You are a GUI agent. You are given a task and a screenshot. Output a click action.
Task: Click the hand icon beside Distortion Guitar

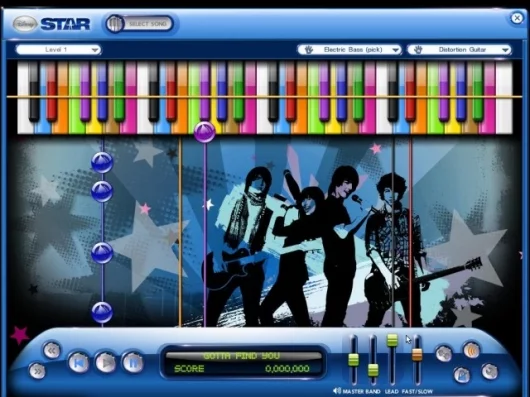tap(418, 50)
